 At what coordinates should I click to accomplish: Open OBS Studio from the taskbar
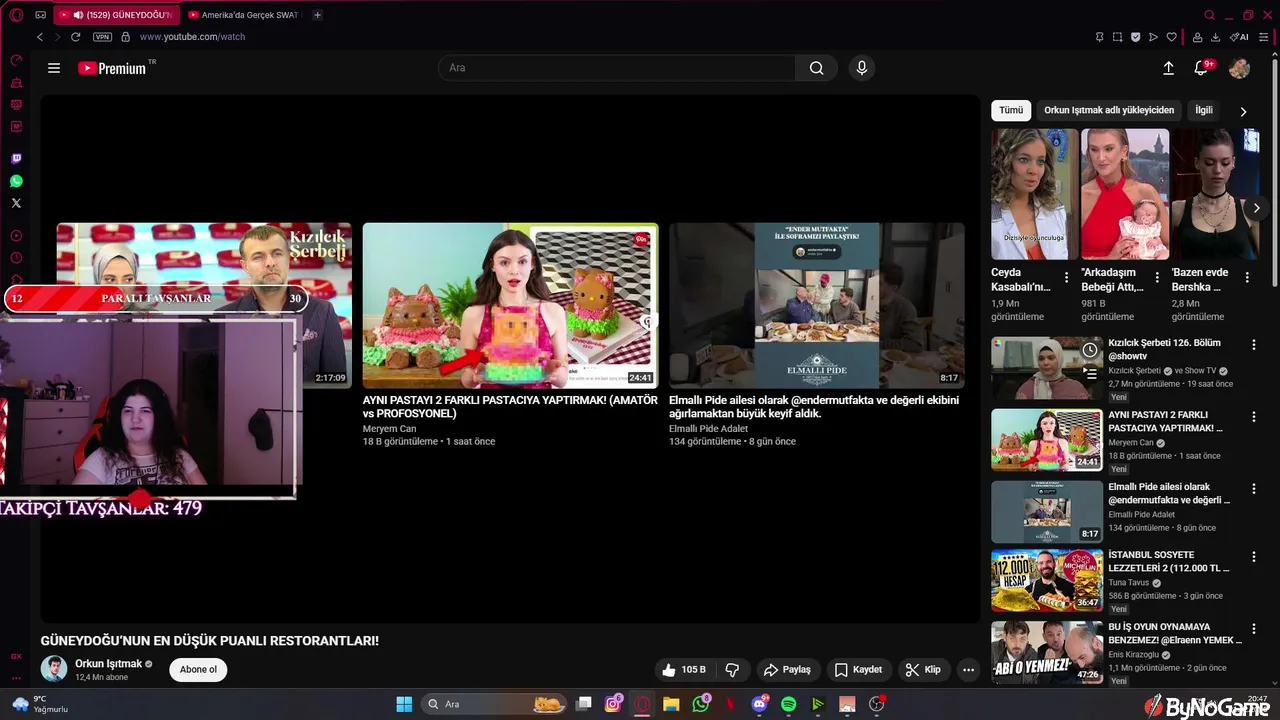(877, 704)
